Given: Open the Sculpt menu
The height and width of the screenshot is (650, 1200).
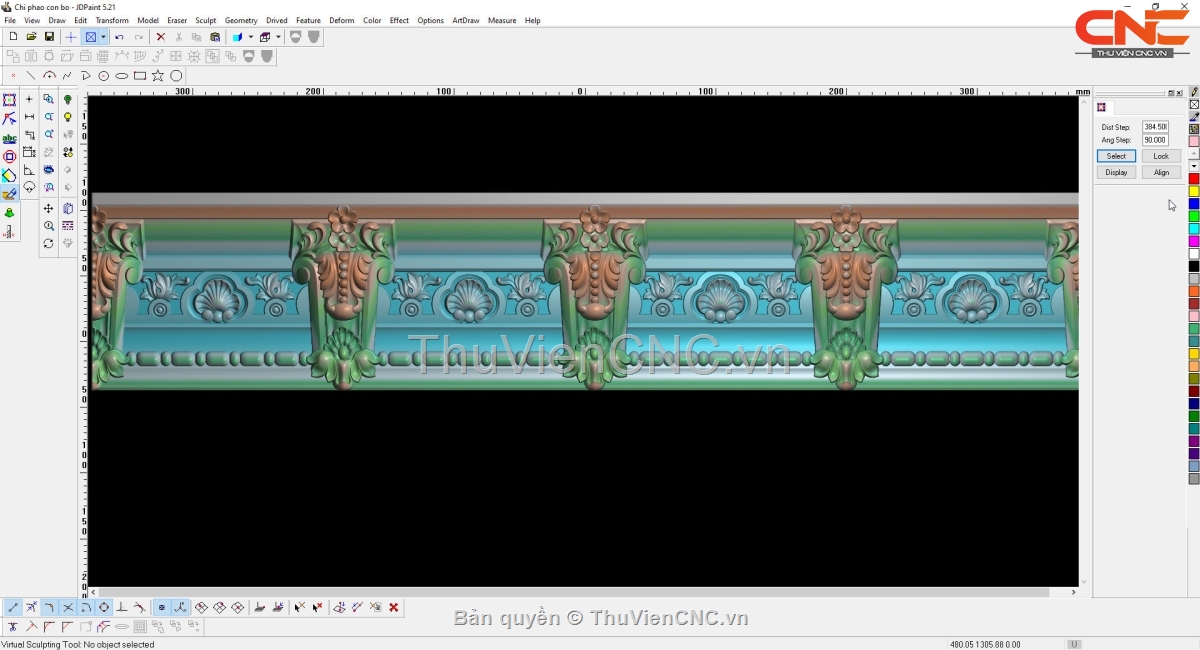Looking at the screenshot, I should pyautogui.click(x=206, y=20).
